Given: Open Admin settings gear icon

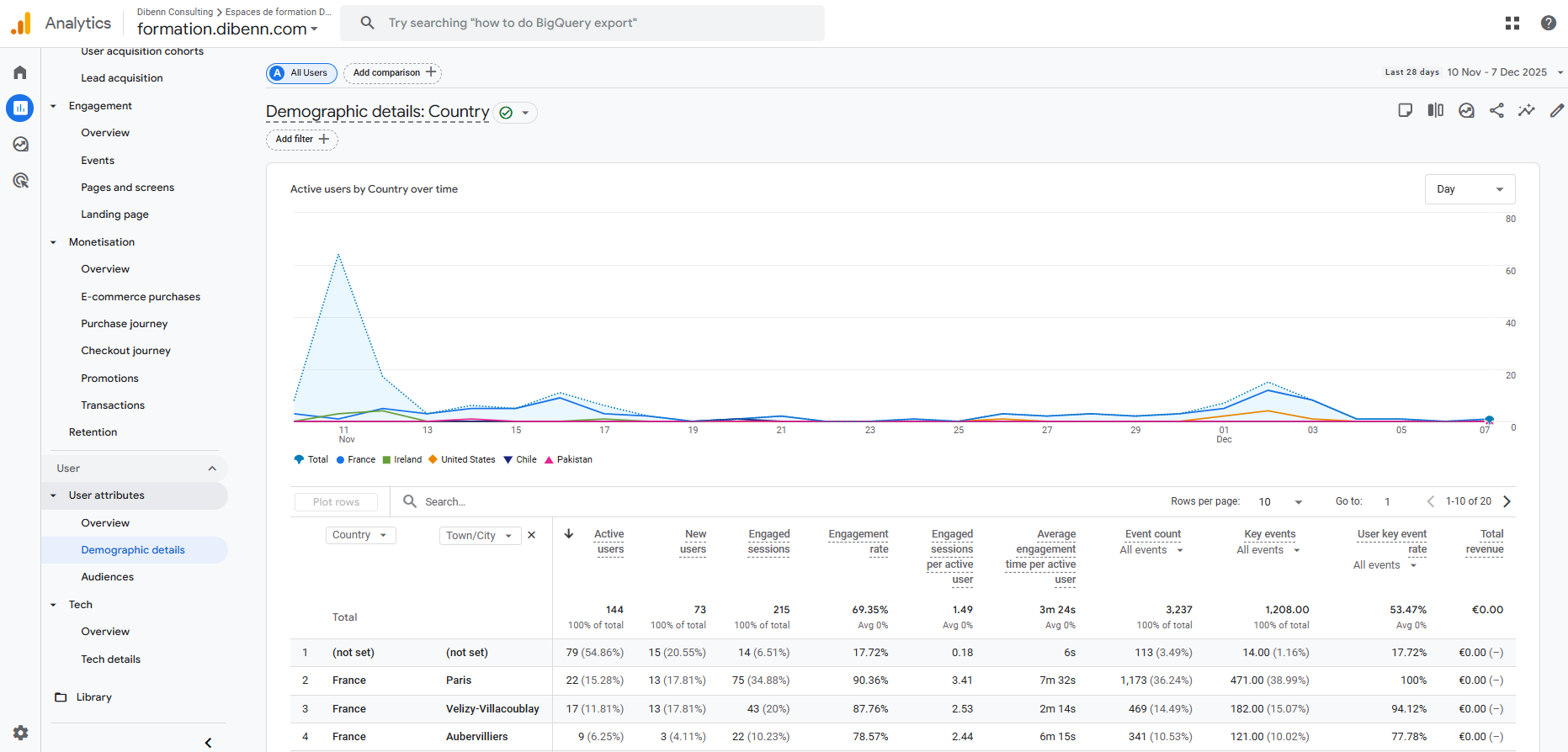Looking at the screenshot, I should 20,732.
